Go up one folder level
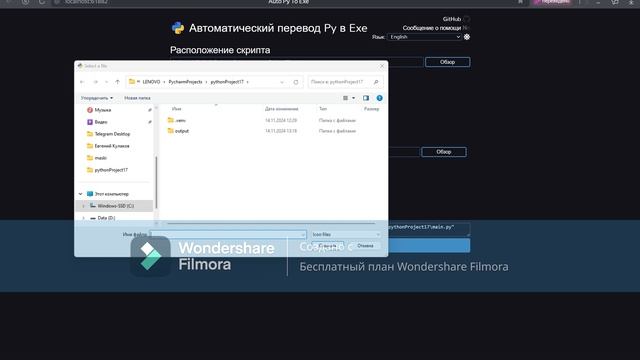This screenshot has width=640, height=360. (118, 82)
